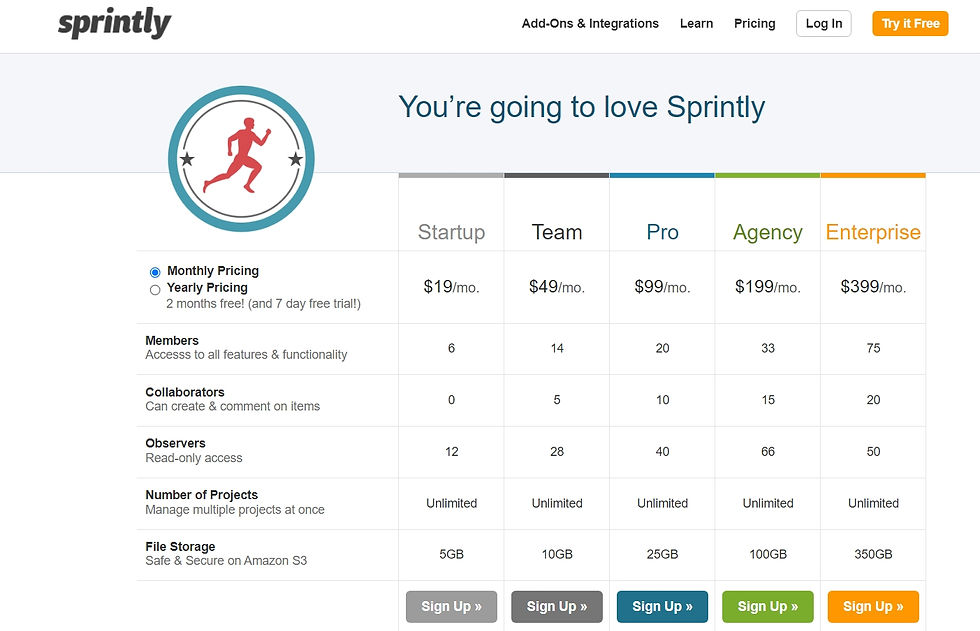Click the File Storage row label
This screenshot has width=980, height=631.
pyautogui.click(x=180, y=547)
